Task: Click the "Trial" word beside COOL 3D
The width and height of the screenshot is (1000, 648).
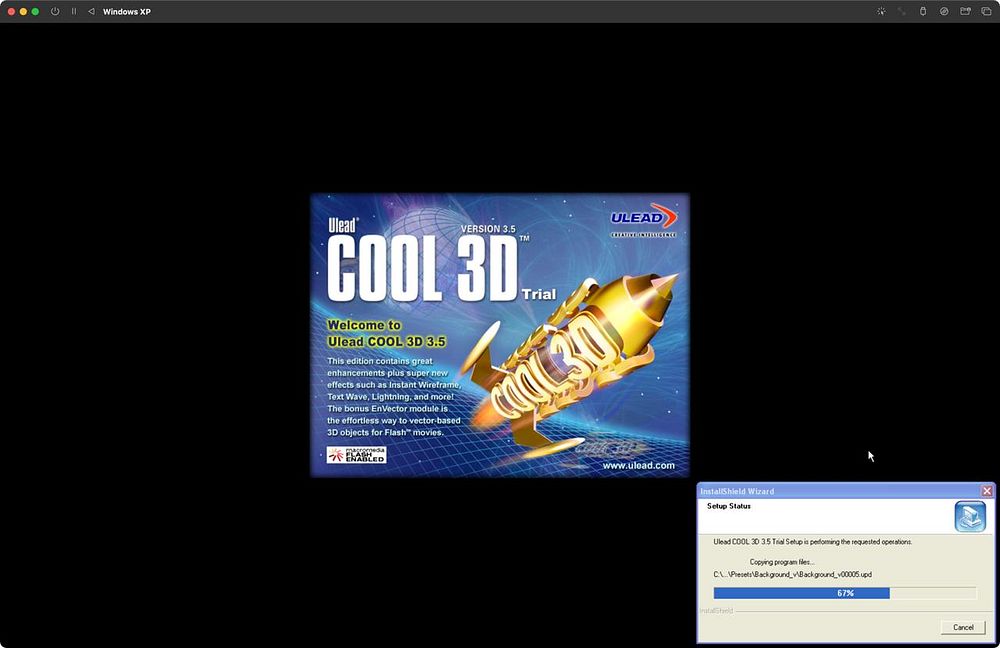Action: (539, 294)
